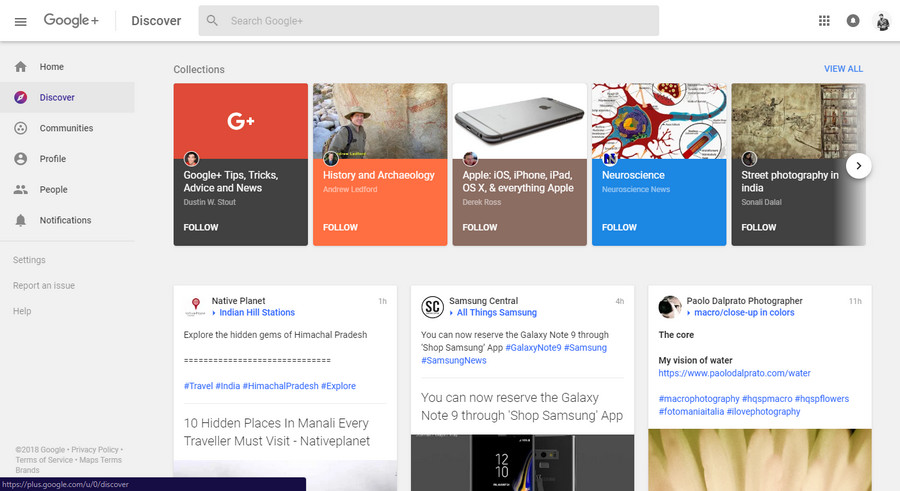The width and height of the screenshot is (900, 491).
Task: Click the #GalaxyNote9 hashtag
Action: tap(533, 347)
